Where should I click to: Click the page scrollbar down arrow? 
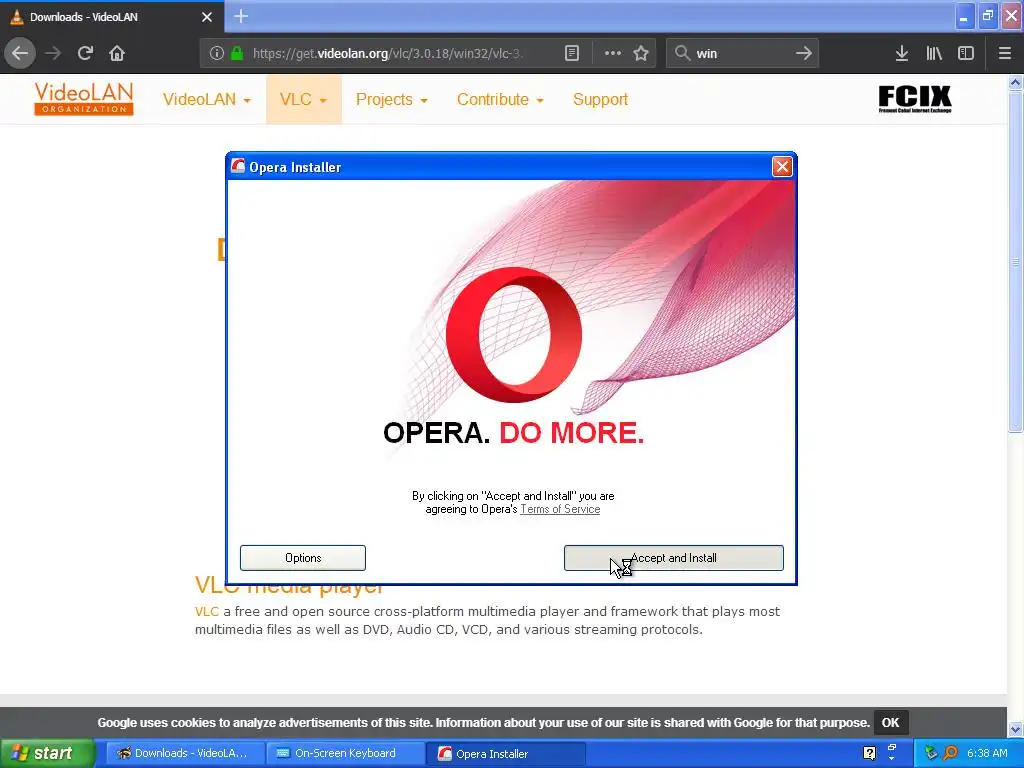(1016, 729)
